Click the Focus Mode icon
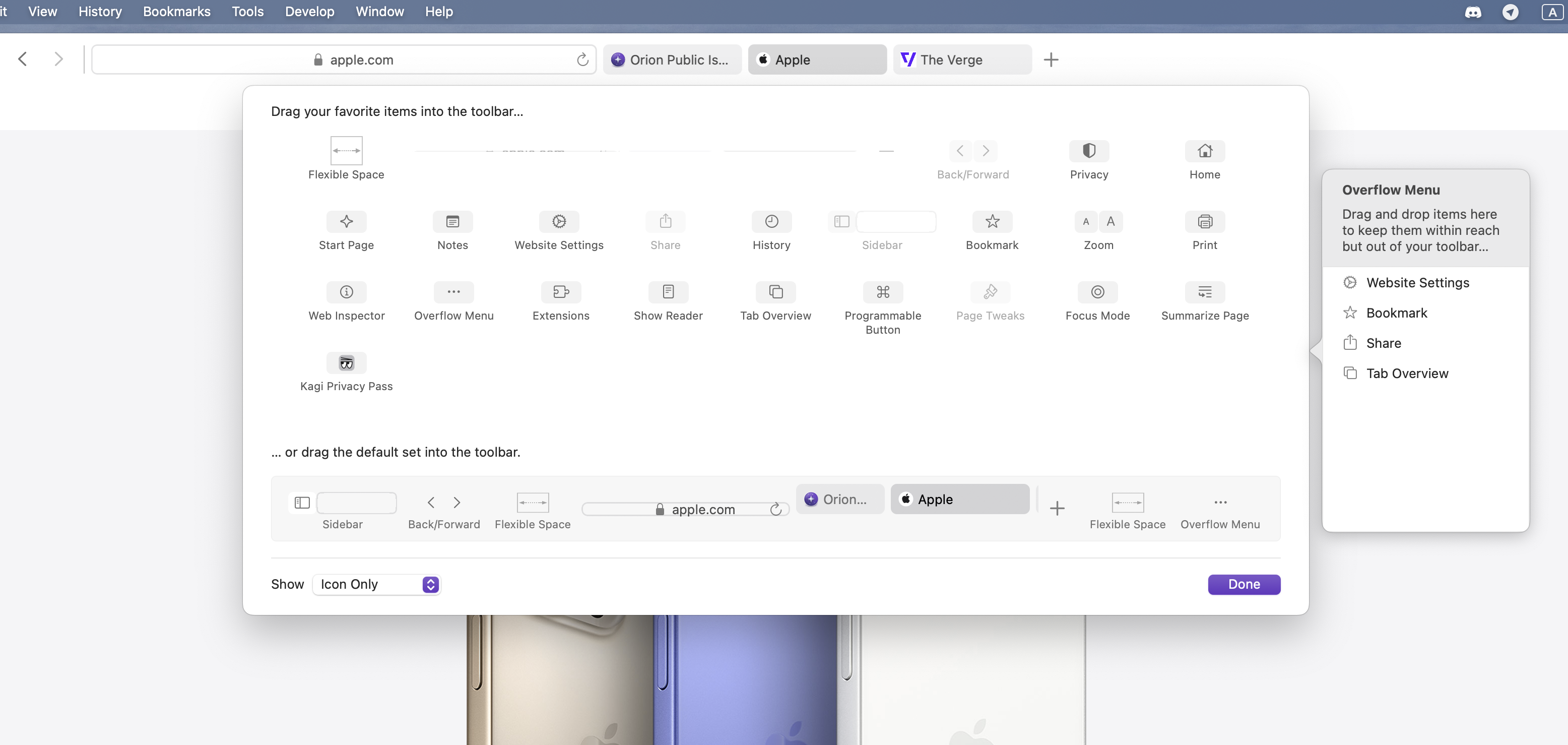This screenshot has height=745, width=1568. pos(1097,292)
